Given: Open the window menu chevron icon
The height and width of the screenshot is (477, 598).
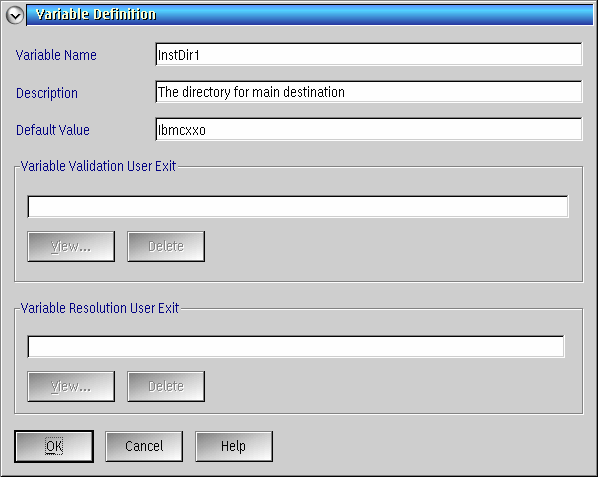Looking at the screenshot, I should pos(15,15).
